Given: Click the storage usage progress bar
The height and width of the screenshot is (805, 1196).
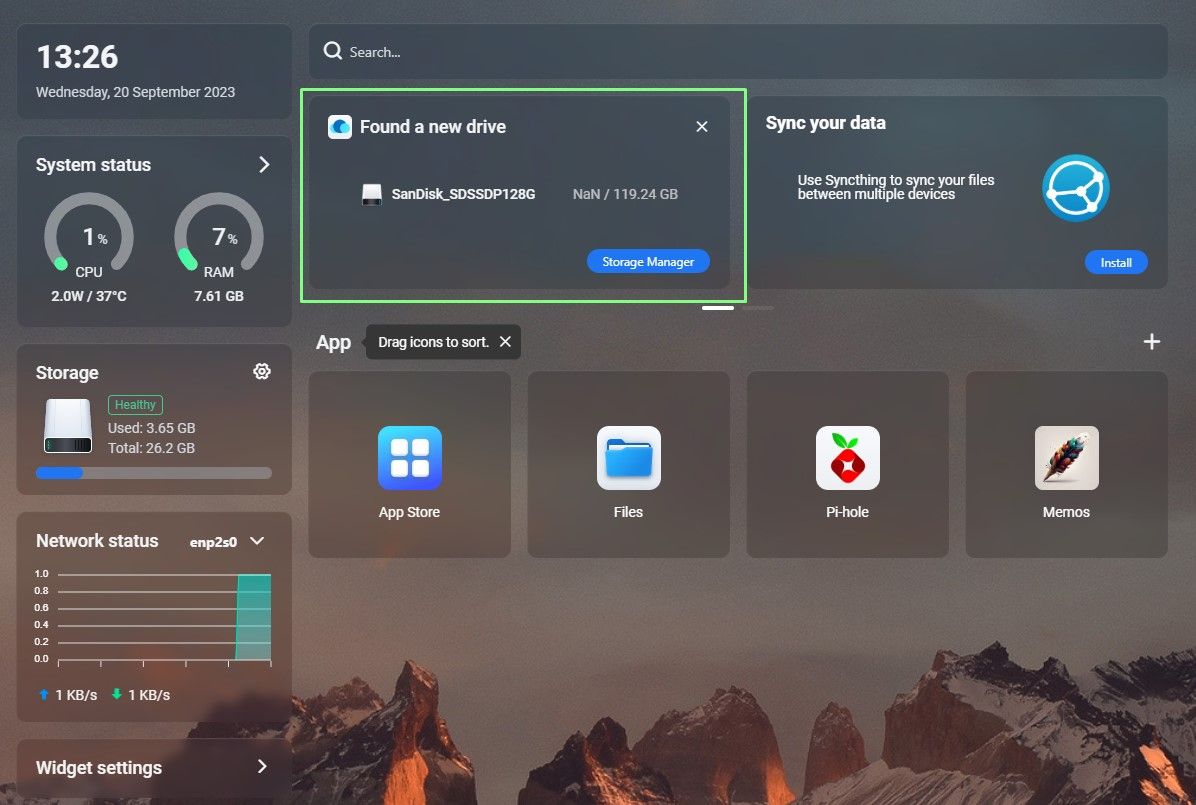Looking at the screenshot, I should [x=154, y=473].
